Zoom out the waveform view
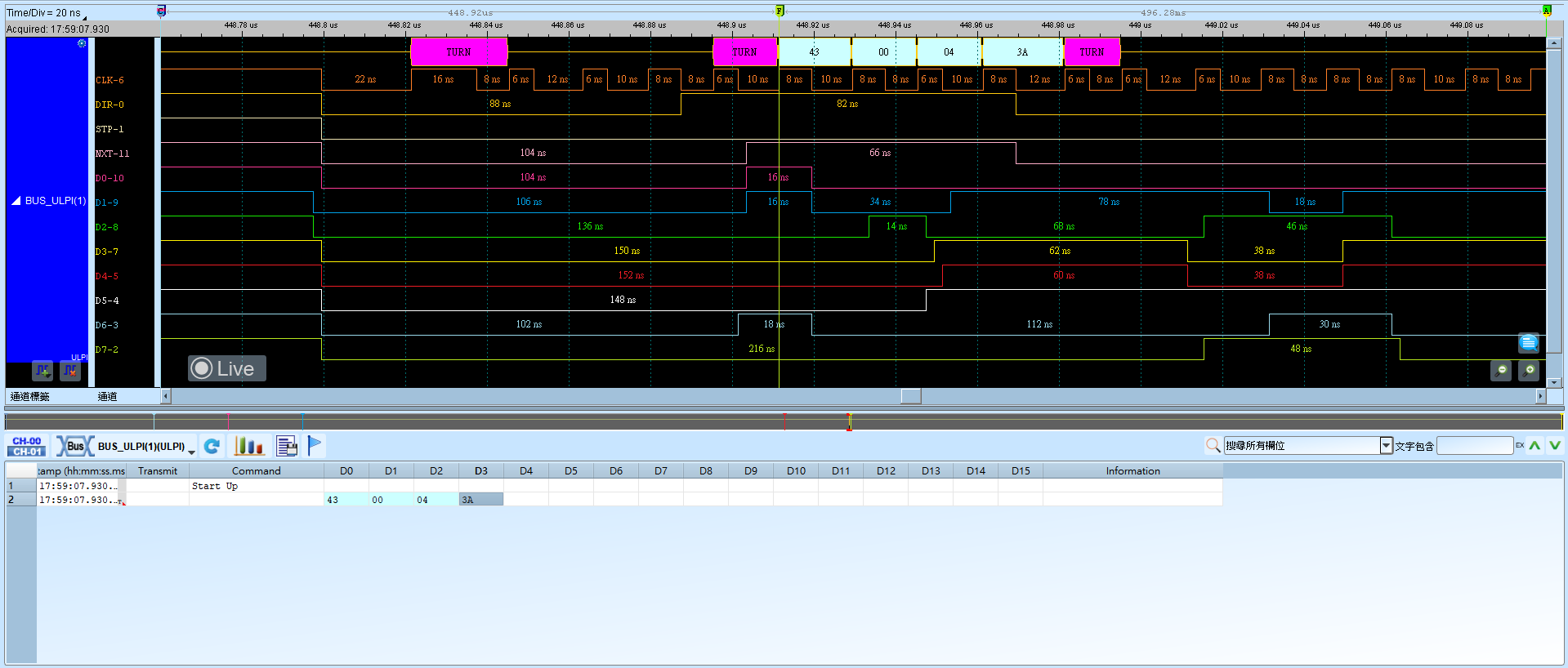The width and height of the screenshot is (1568, 668). pos(1501,371)
